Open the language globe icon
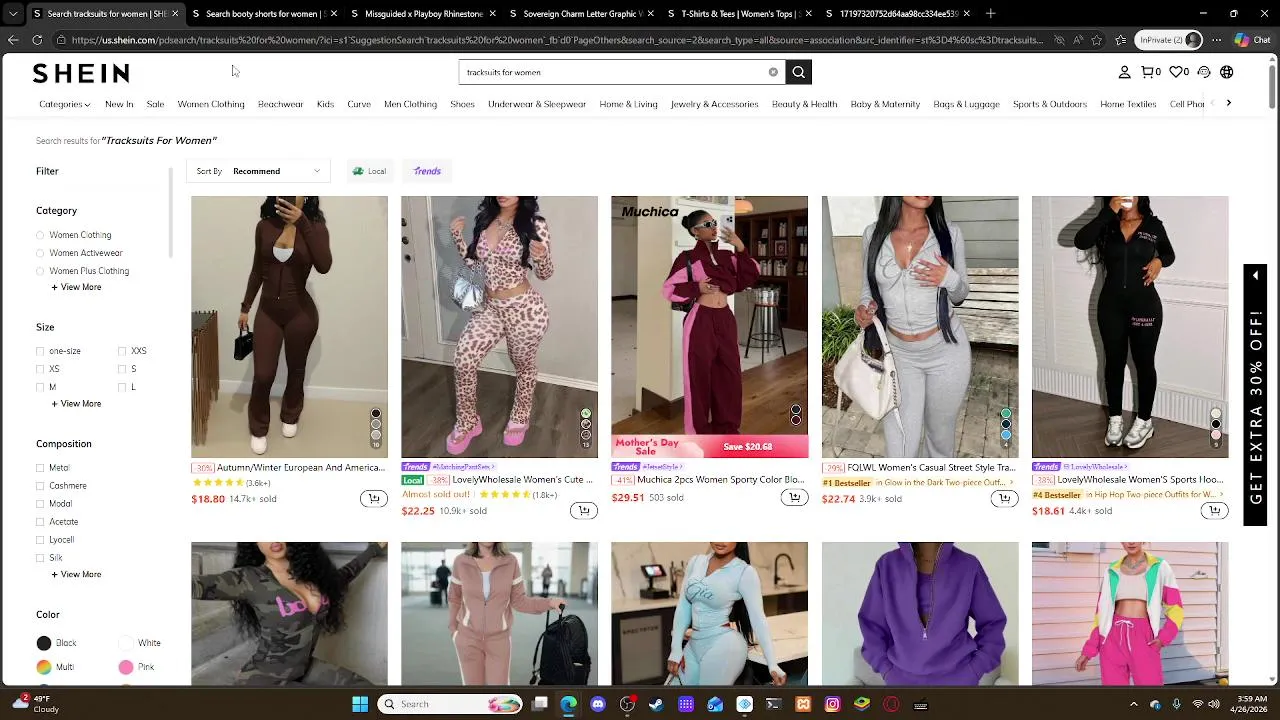 coord(1226,72)
